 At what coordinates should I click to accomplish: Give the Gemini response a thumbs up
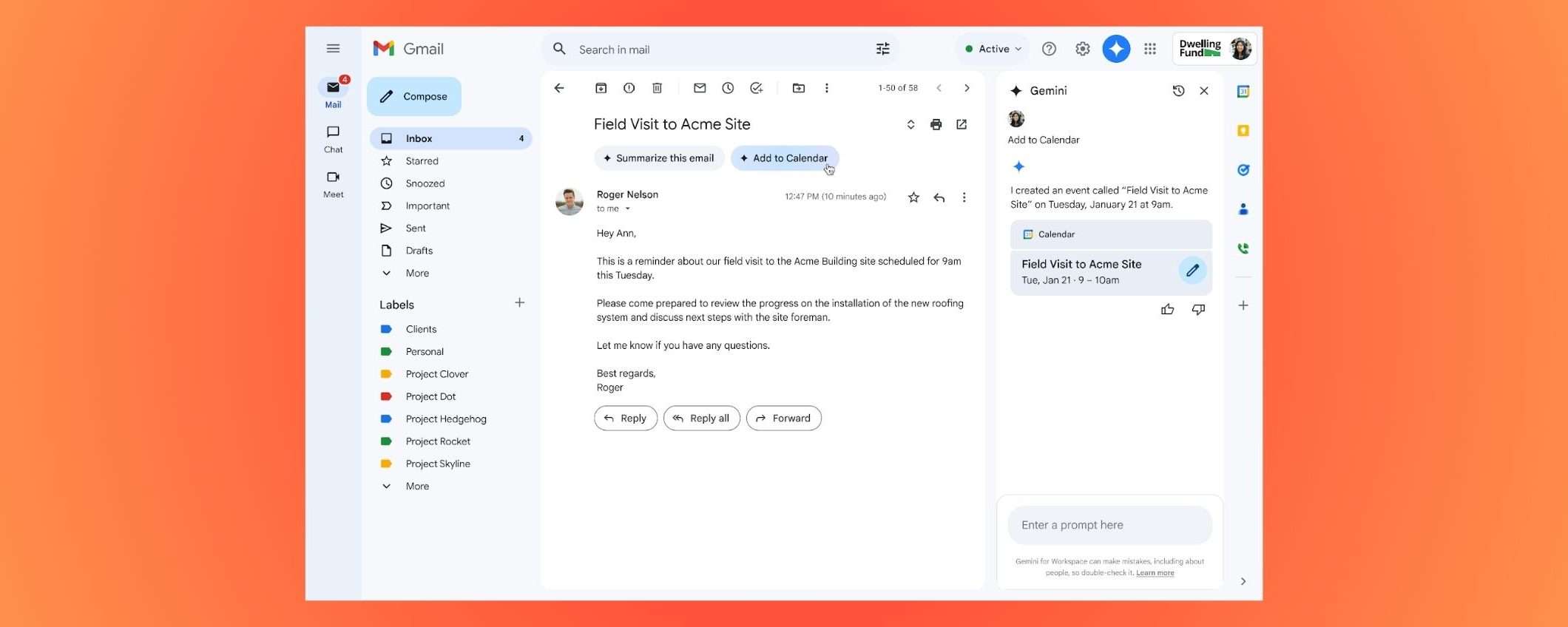point(1168,310)
